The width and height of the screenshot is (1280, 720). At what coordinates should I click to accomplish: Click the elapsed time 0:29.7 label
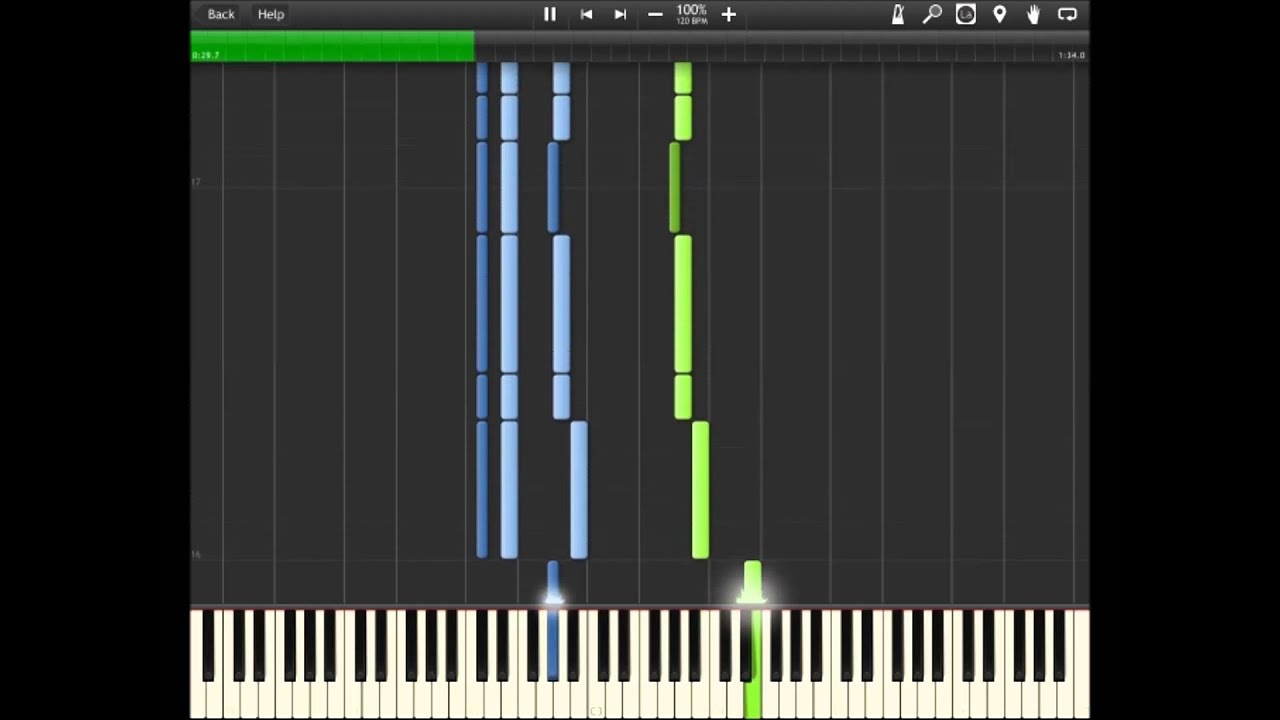[205, 55]
